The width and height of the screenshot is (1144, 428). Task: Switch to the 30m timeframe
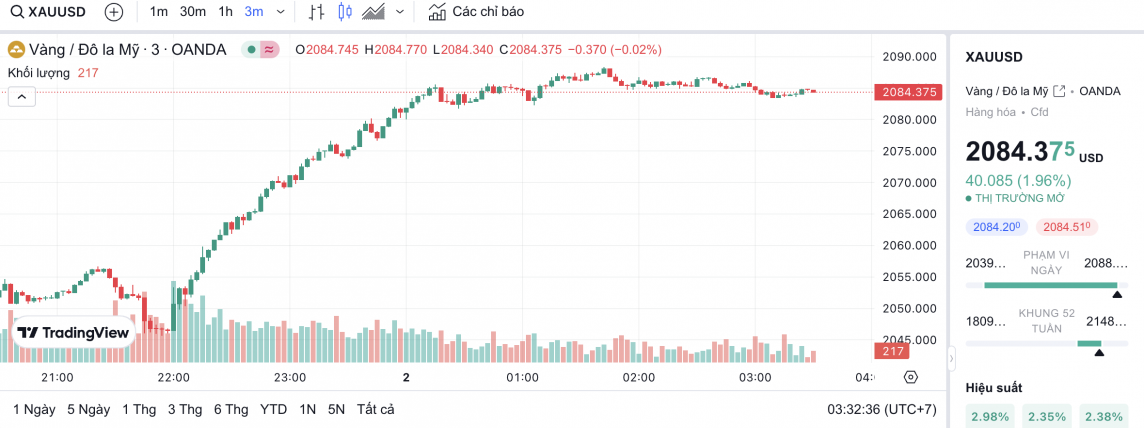point(193,12)
